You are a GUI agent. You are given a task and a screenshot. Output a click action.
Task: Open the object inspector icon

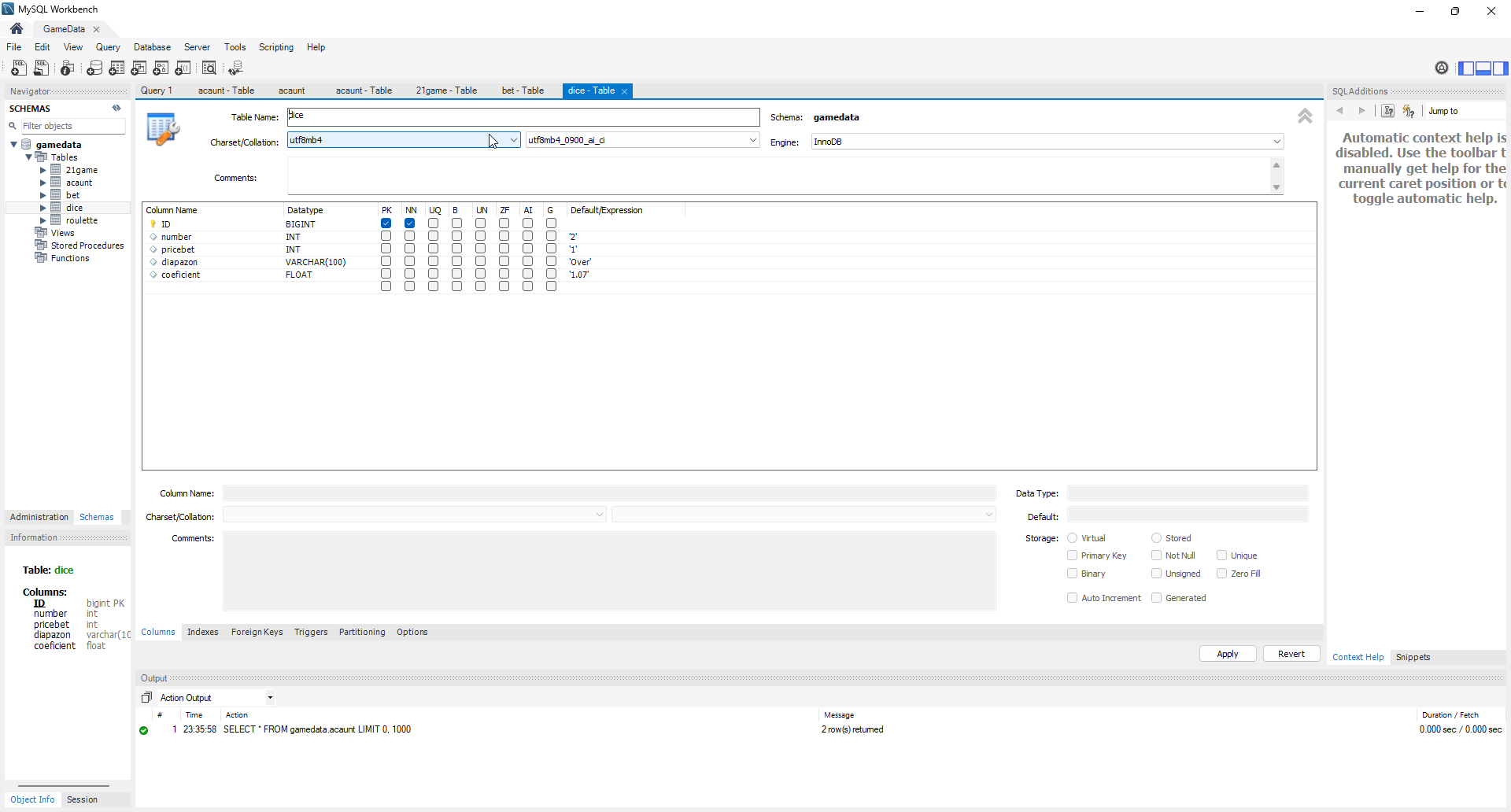[68, 68]
